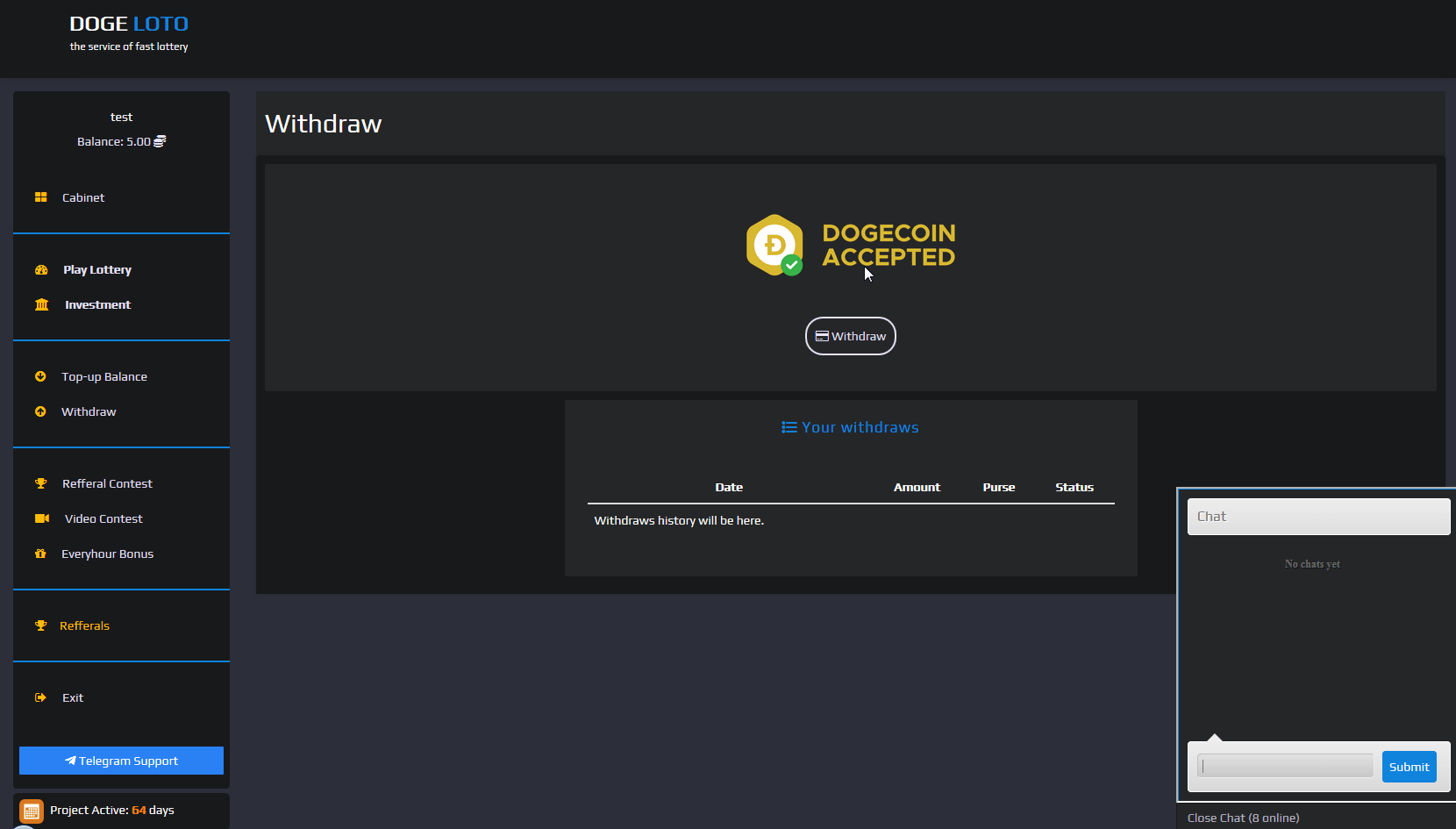The width and height of the screenshot is (1456, 829).
Task: Click the Dogecoin hexagon logo
Action: (x=774, y=245)
